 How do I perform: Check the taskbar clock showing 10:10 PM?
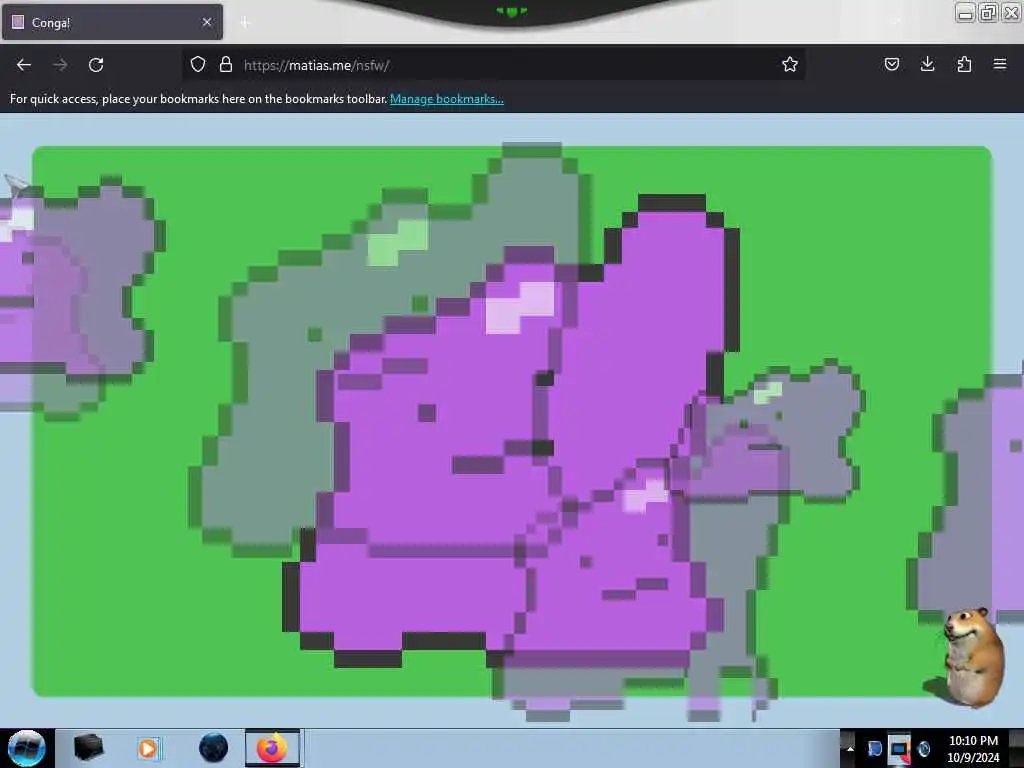pyautogui.click(x=973, y=749)
